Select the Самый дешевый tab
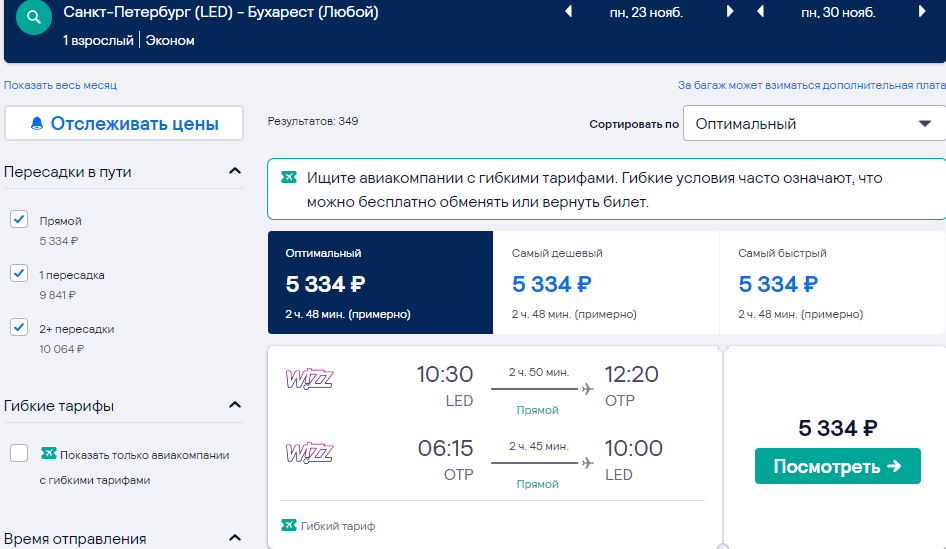946x549 pixels. click(x=606, y=282)
